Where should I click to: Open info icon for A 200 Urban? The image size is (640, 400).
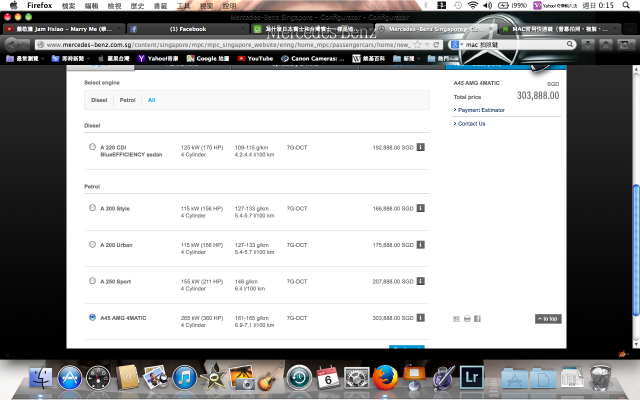coord(420,244)
